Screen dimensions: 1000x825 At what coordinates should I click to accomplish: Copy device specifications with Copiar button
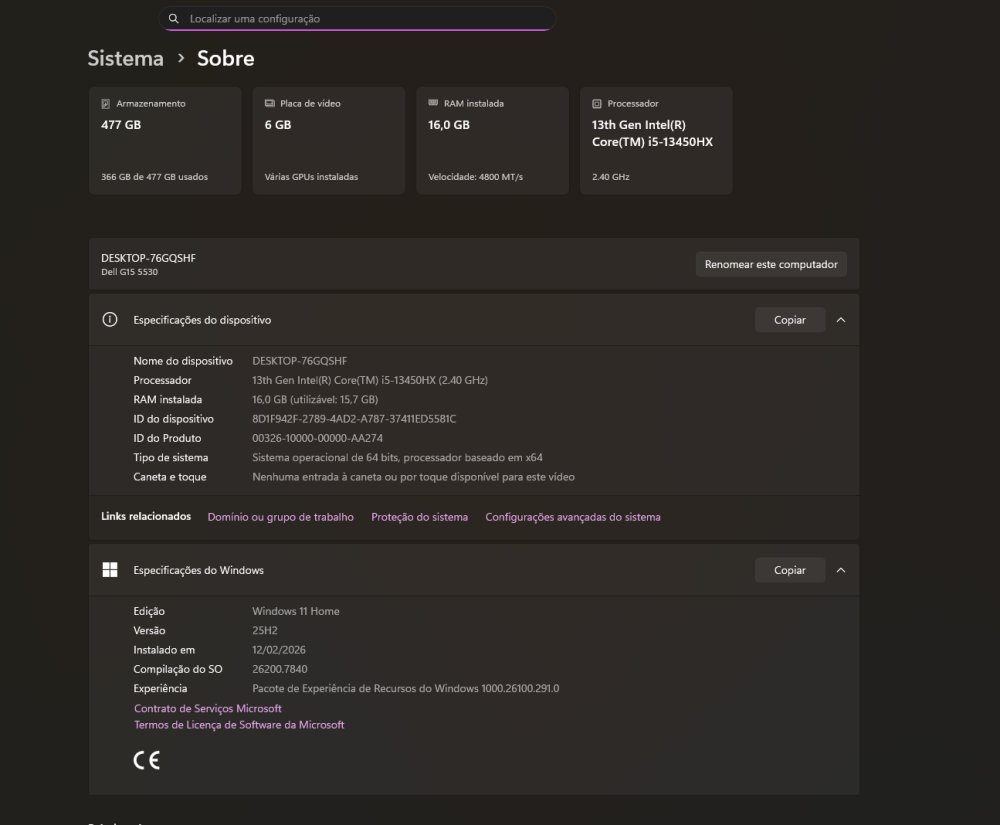pos(789,320)
